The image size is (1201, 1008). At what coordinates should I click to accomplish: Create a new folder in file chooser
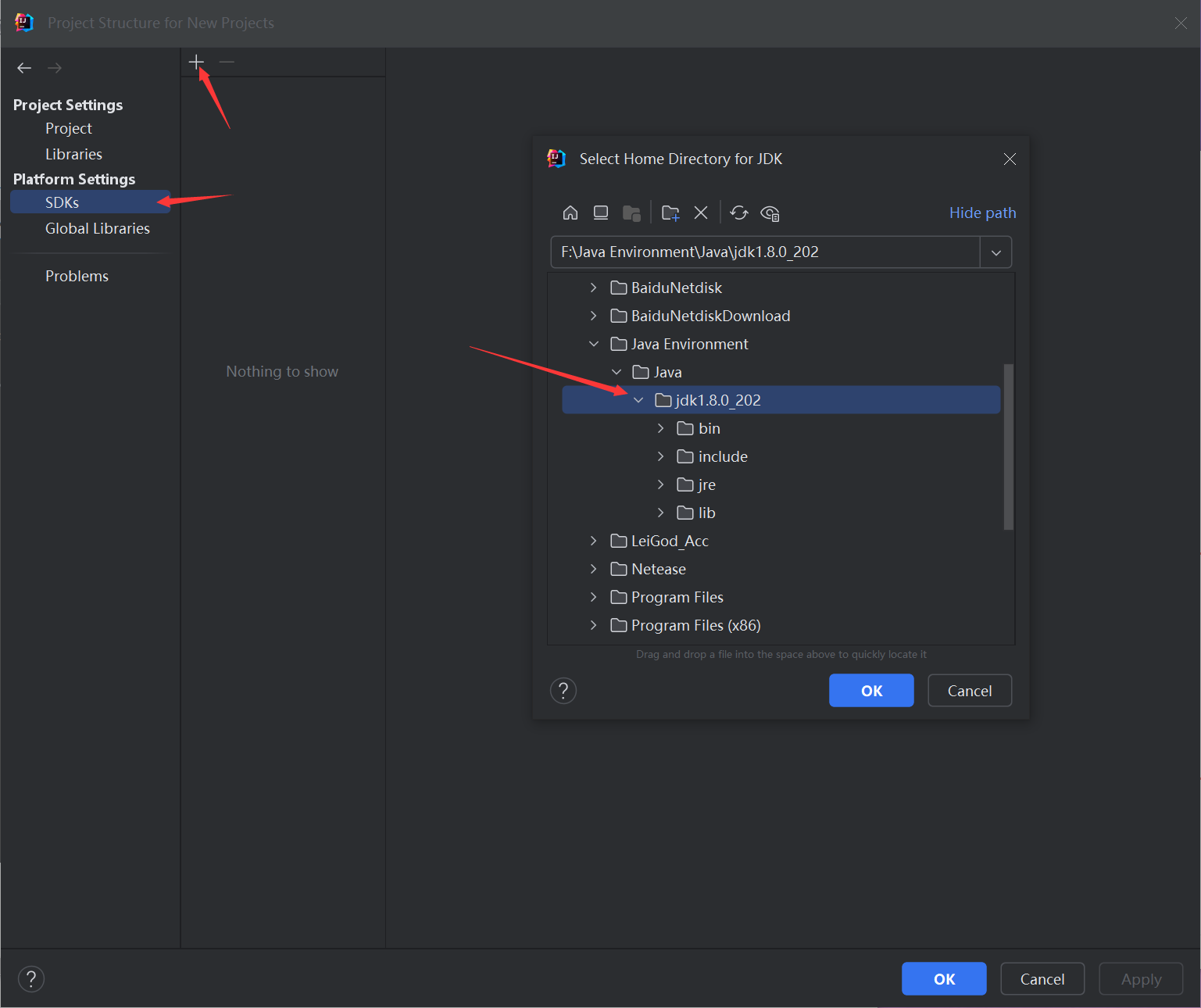click(x=670, y=213)
